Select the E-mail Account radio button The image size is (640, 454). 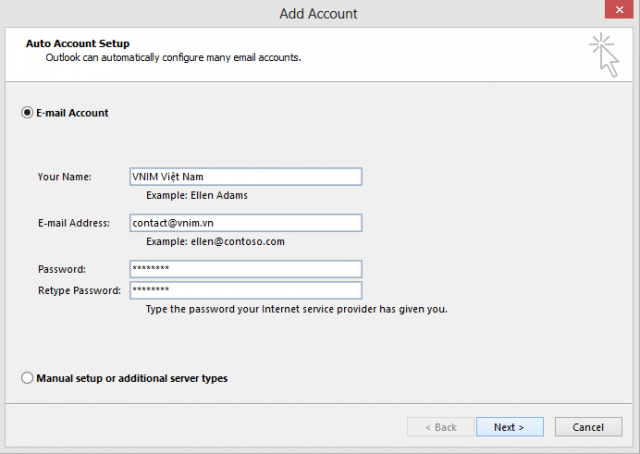click(x=27, y=113)
